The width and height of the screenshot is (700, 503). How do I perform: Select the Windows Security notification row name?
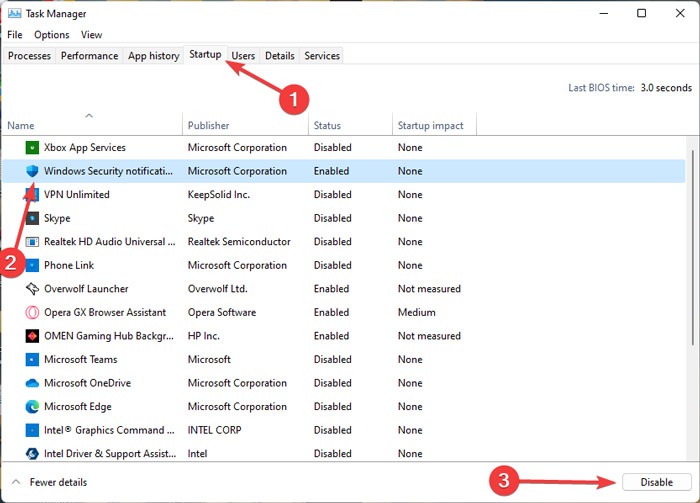pos(108,171)
